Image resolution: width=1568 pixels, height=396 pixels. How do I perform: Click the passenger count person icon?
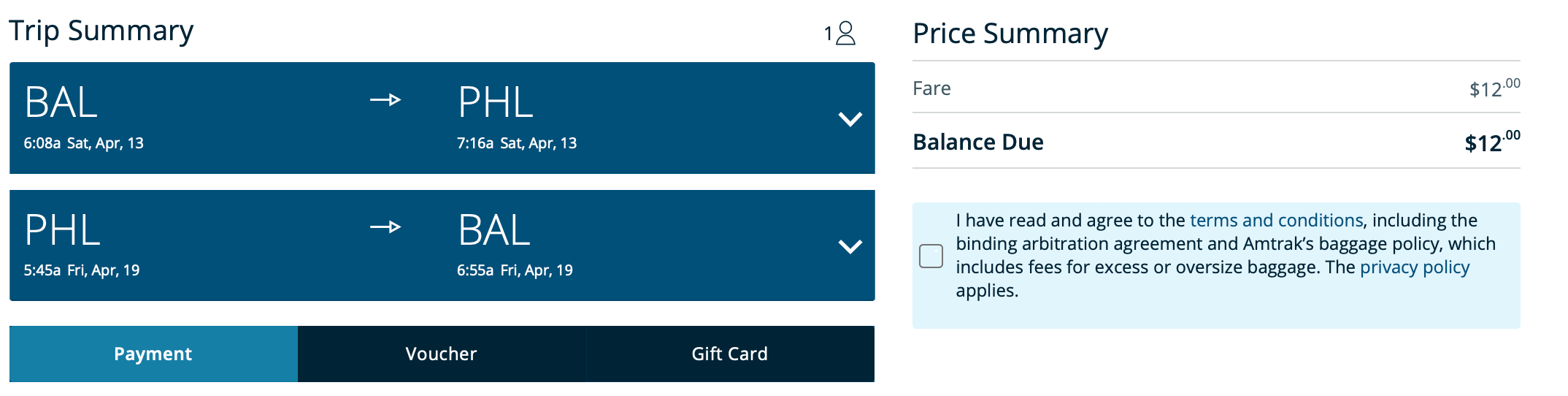845,33
